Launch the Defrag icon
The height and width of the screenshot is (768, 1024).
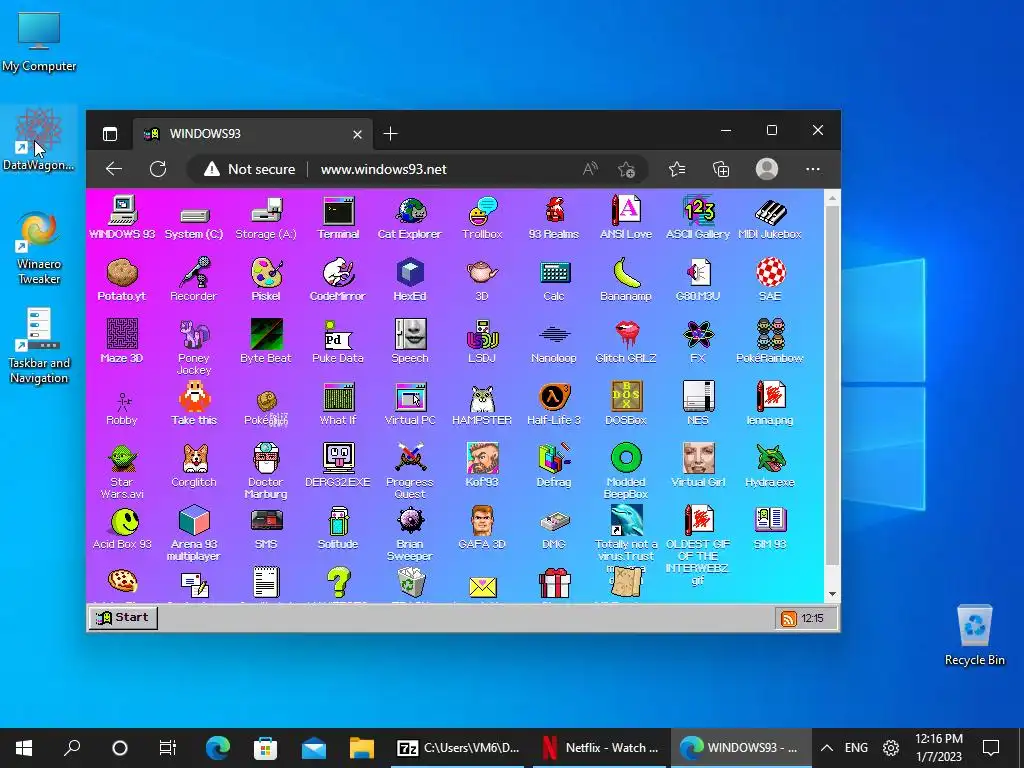[x=554, y=465]
